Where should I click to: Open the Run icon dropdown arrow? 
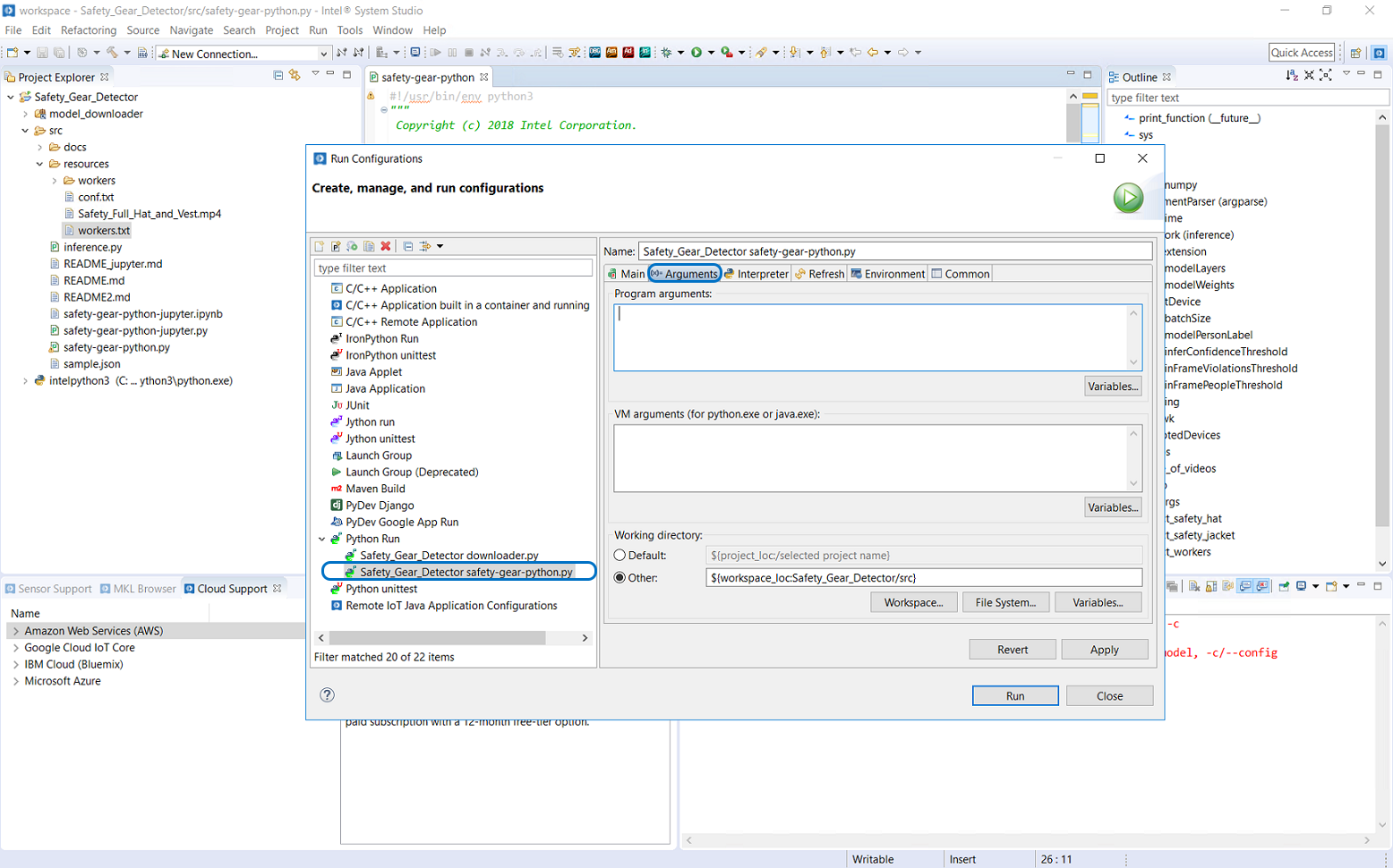(x=711, y=52)
